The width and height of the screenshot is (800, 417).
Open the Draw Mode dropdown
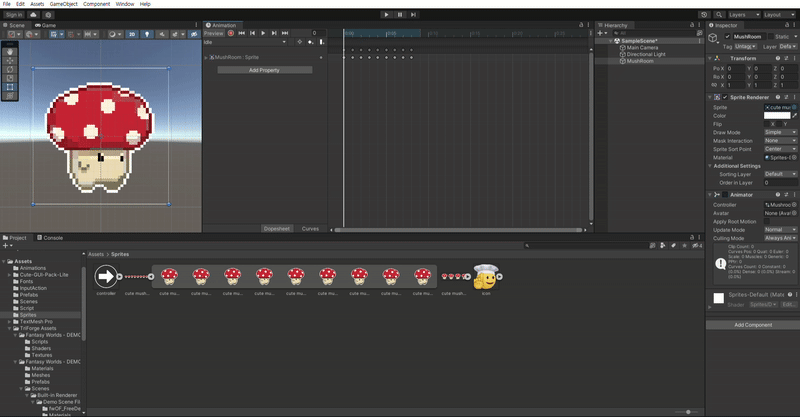[780, 132]
